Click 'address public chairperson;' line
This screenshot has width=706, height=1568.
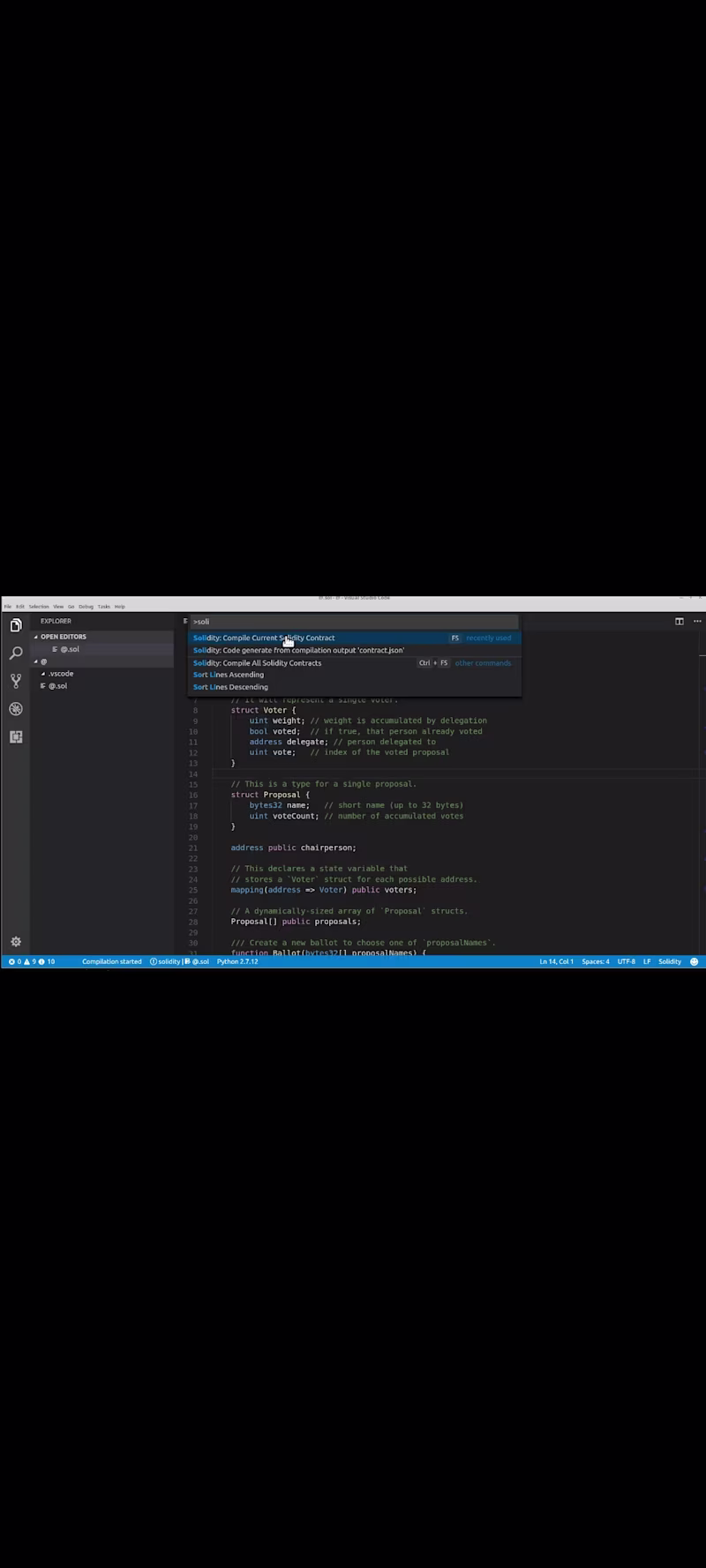[294, 847]
